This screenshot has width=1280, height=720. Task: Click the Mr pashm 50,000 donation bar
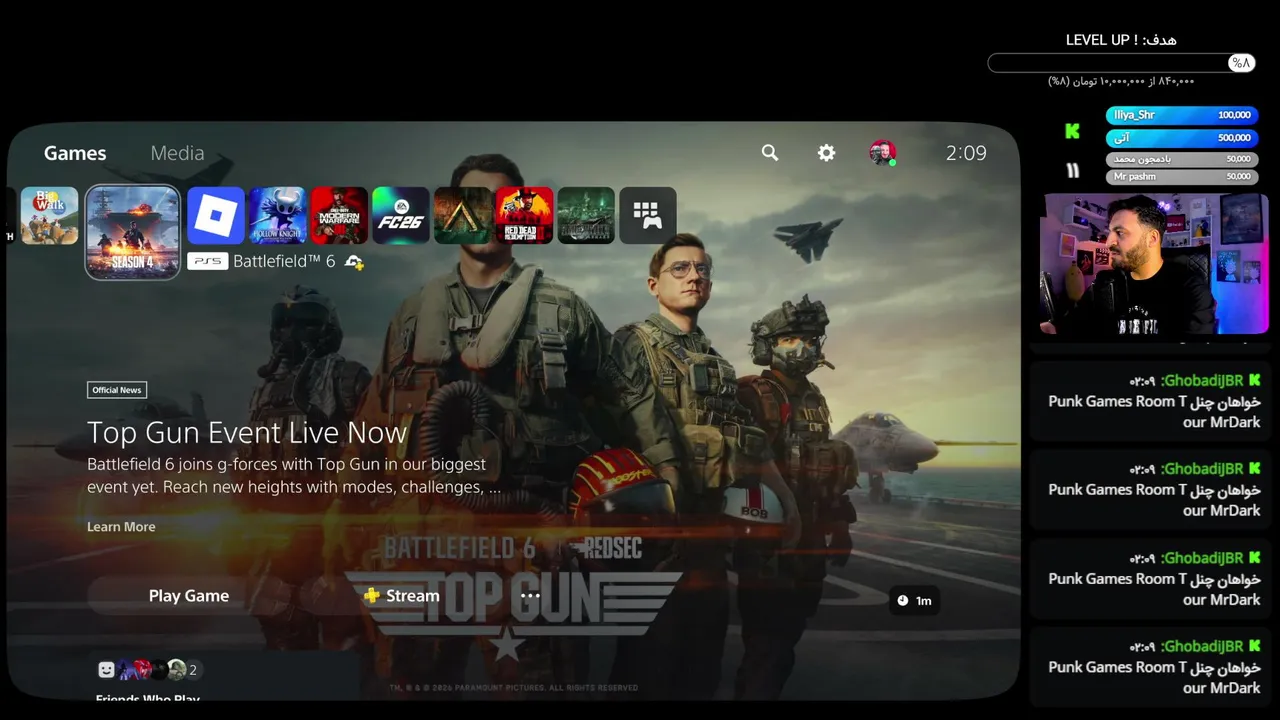pos(1182,177)
